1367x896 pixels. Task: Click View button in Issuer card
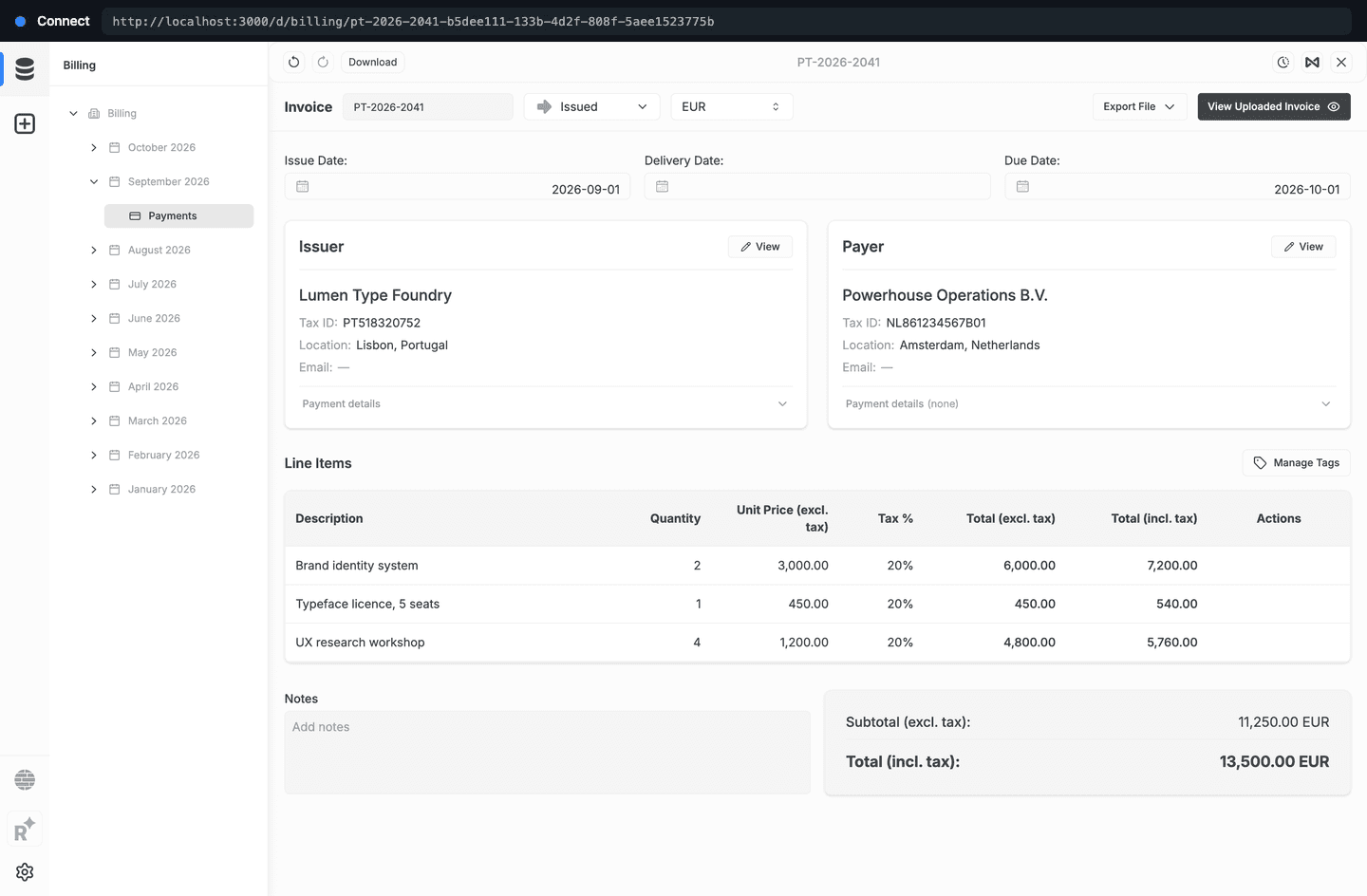pos(760,247)
